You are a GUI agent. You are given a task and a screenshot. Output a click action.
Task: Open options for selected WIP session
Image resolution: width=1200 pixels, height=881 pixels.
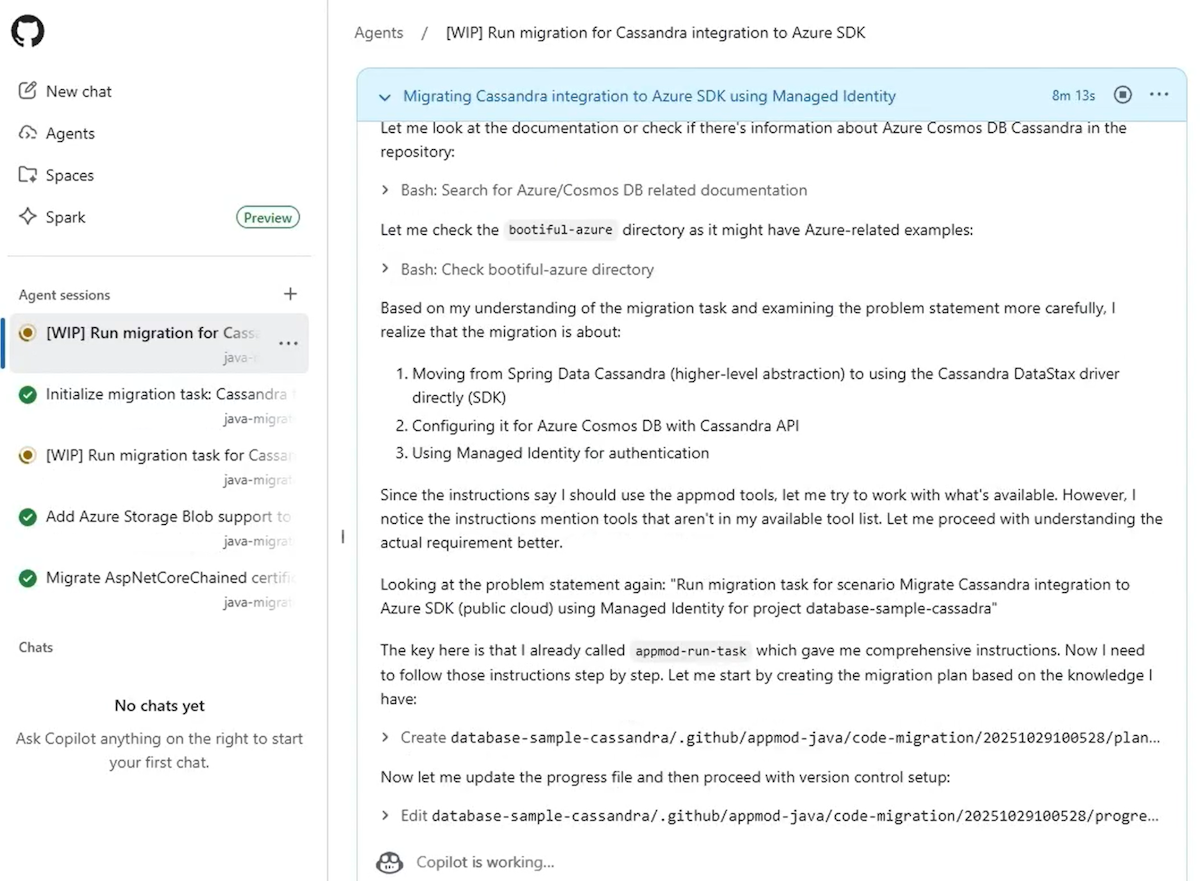click(288, 343)
